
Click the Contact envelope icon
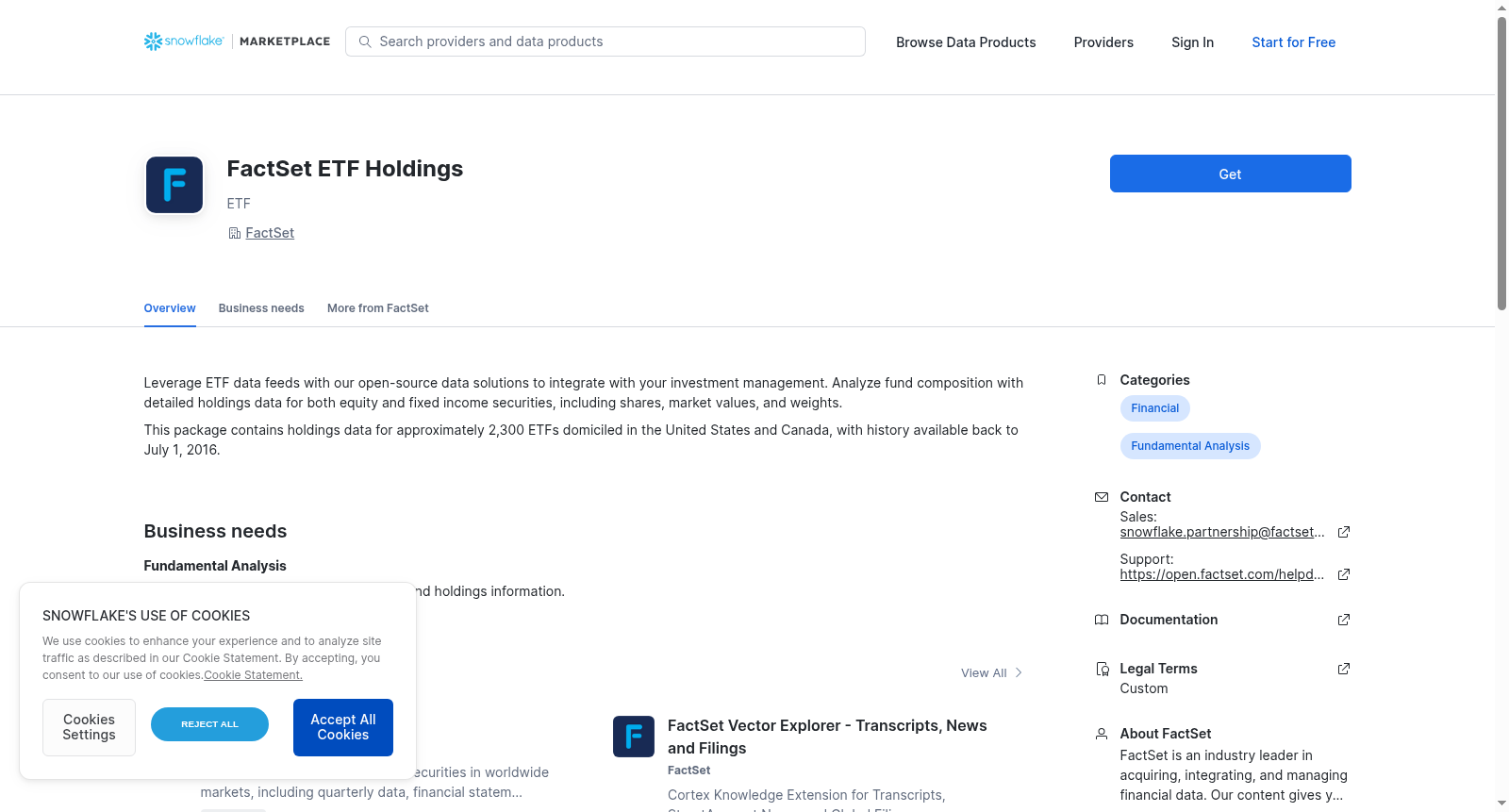1101,497
